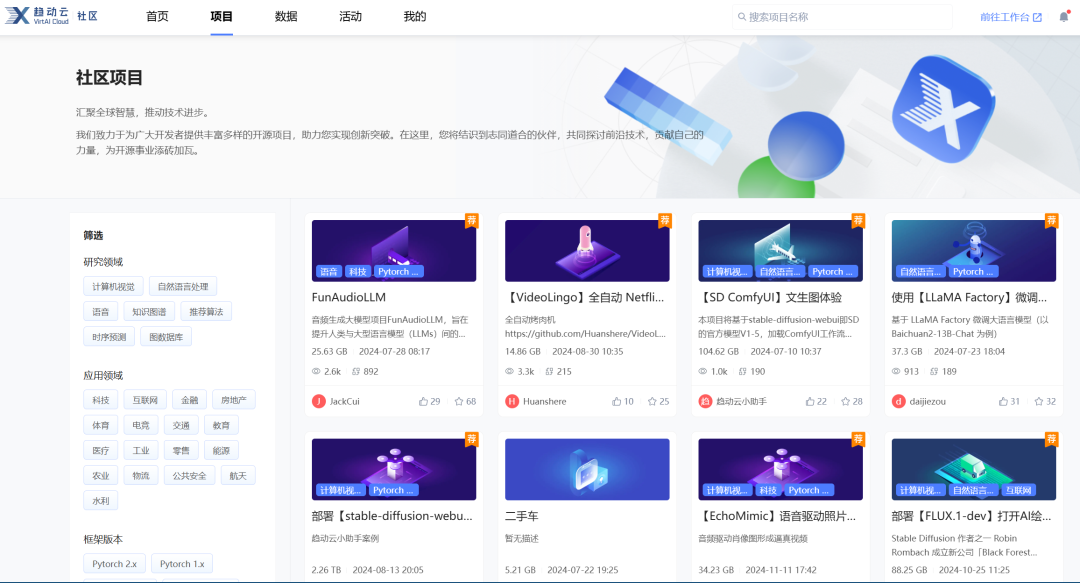
Task: Toggle the 图数据库 filter tag
Action: click(166, 337)
